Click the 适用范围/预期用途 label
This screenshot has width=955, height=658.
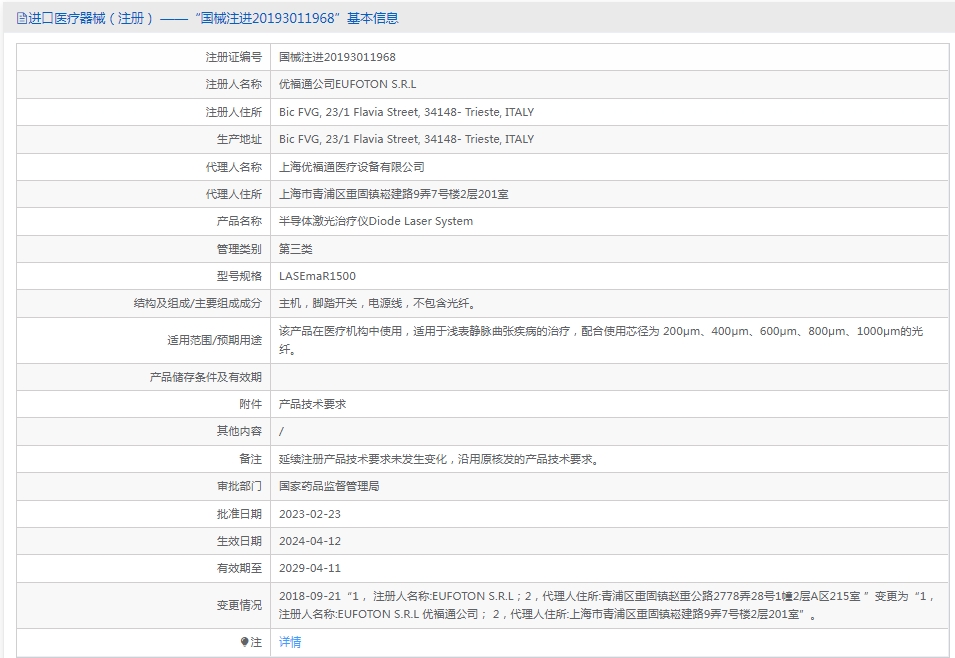tap(214, 340)
